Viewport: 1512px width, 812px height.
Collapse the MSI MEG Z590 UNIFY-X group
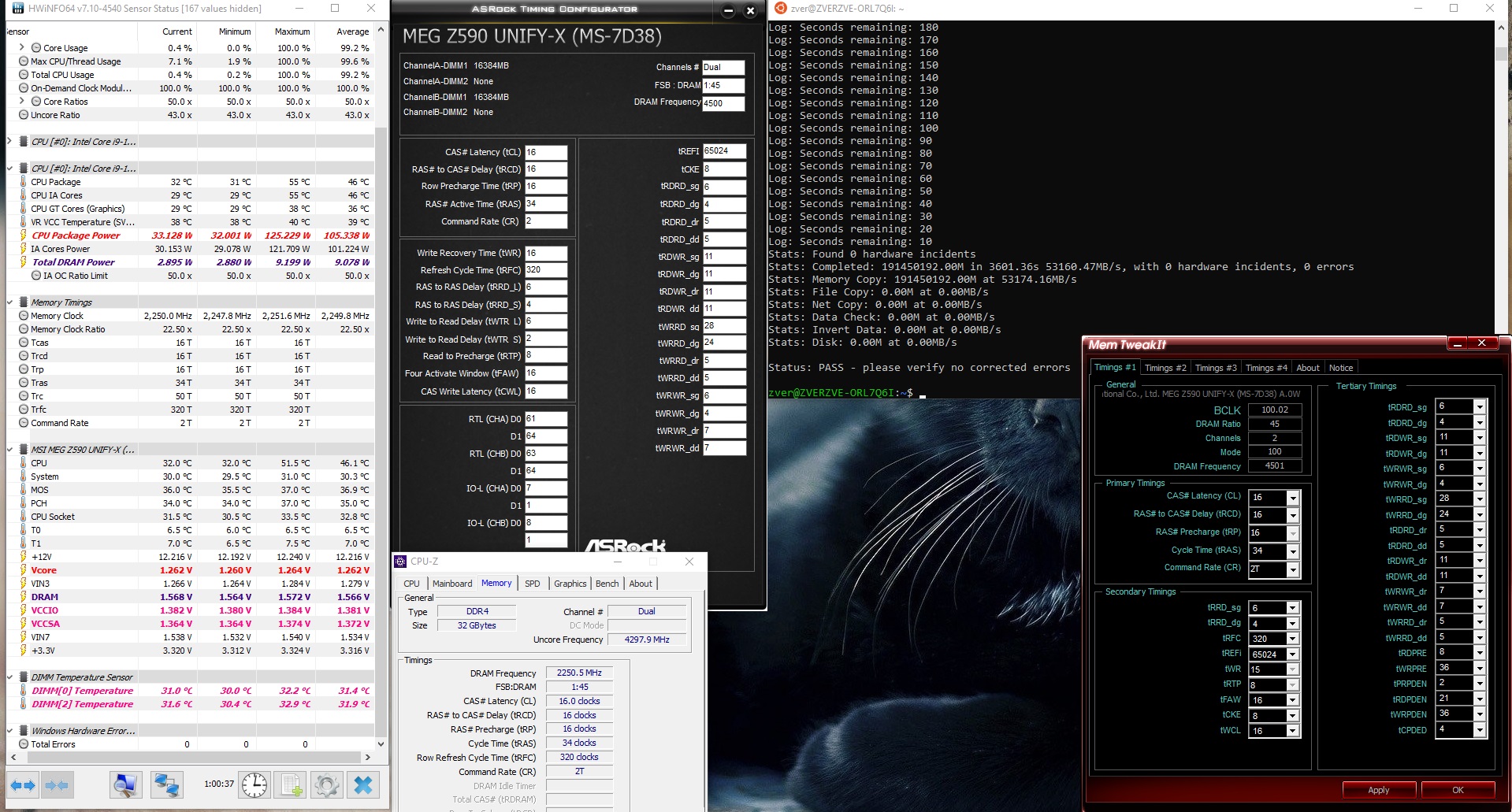tap(9, 450)
